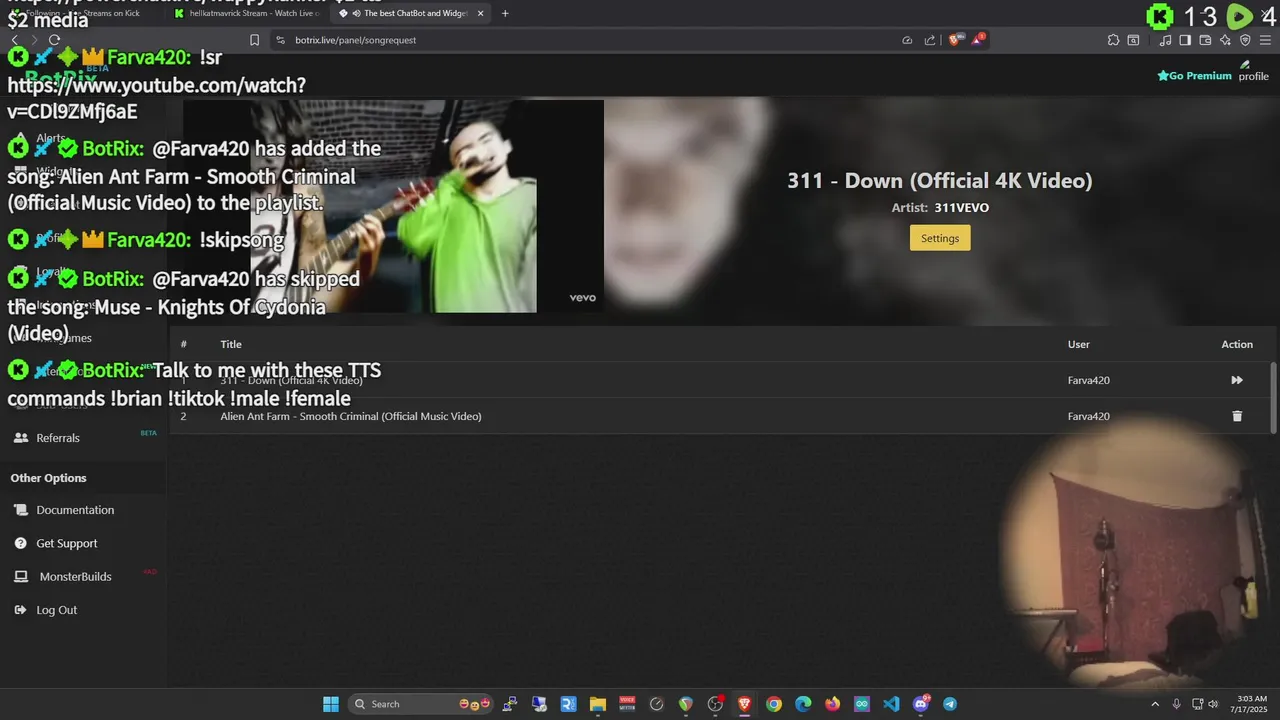Delete Alien Ant Farm song with trash icon
This screenshot has width=1280, height=720.
coord(1237,416)
